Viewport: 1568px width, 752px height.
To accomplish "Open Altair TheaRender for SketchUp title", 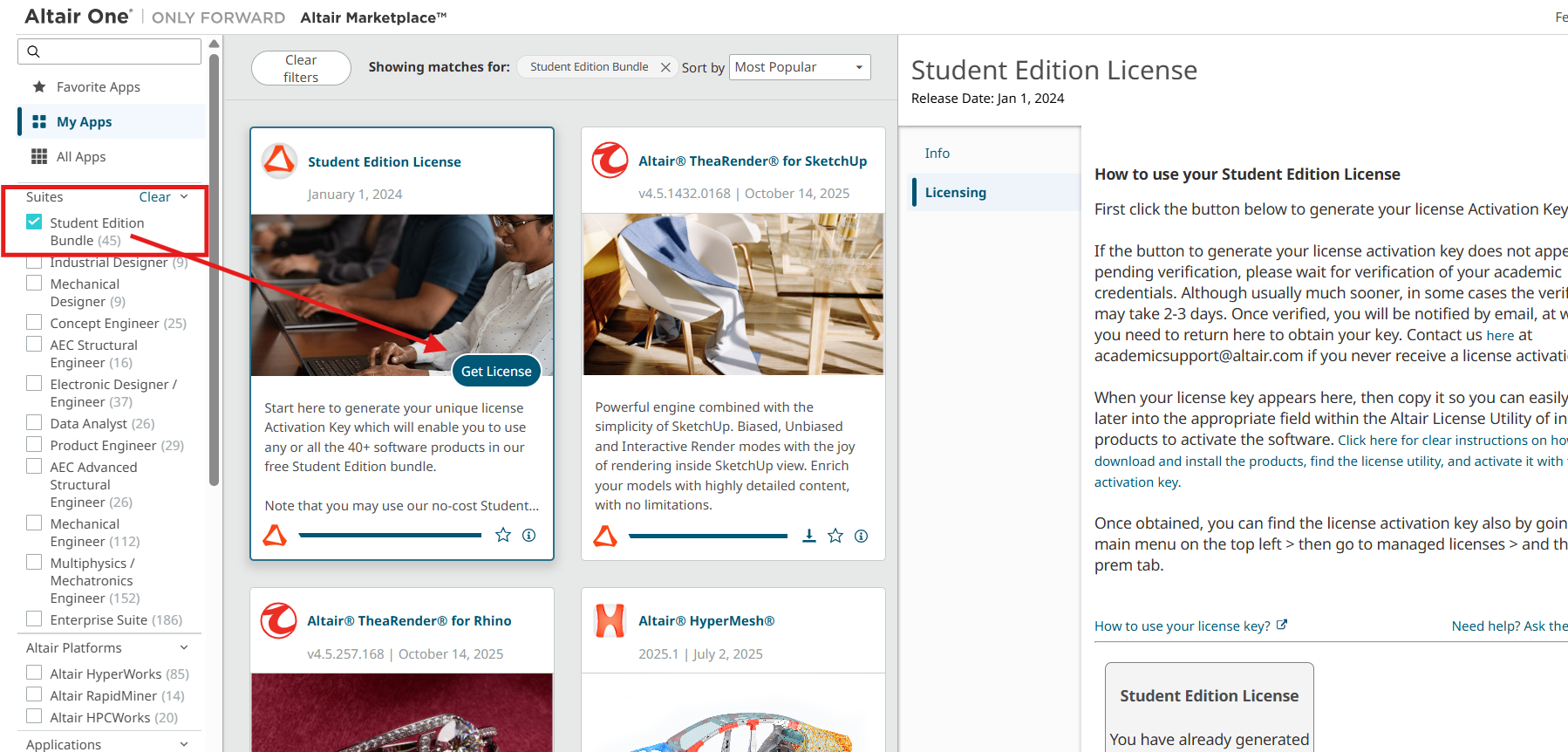I will pyautogui.click(x=753, y=161).
